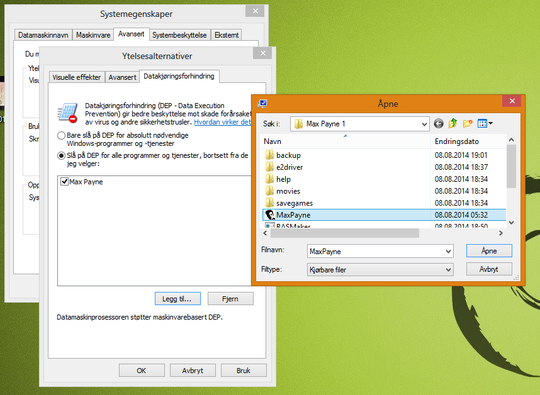The height and width of the screenshot is (395, 540).
Task: Open view options dropdown arrow in toolbar
Action: (x=491, y=123)
